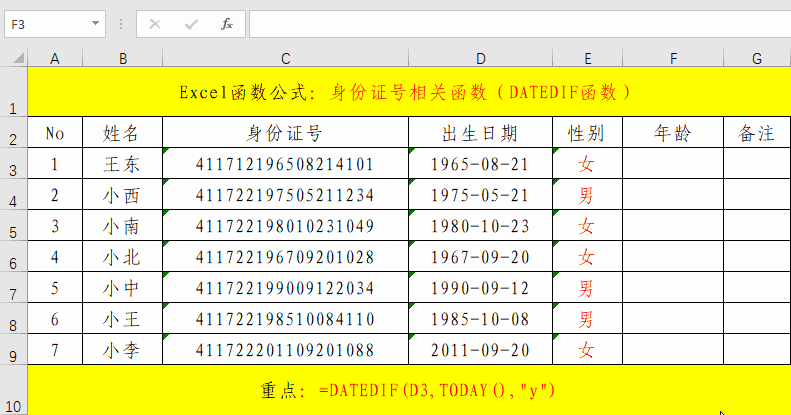791x415 pixels.
Task: Click the name cell '小中'
Action: 123,287
